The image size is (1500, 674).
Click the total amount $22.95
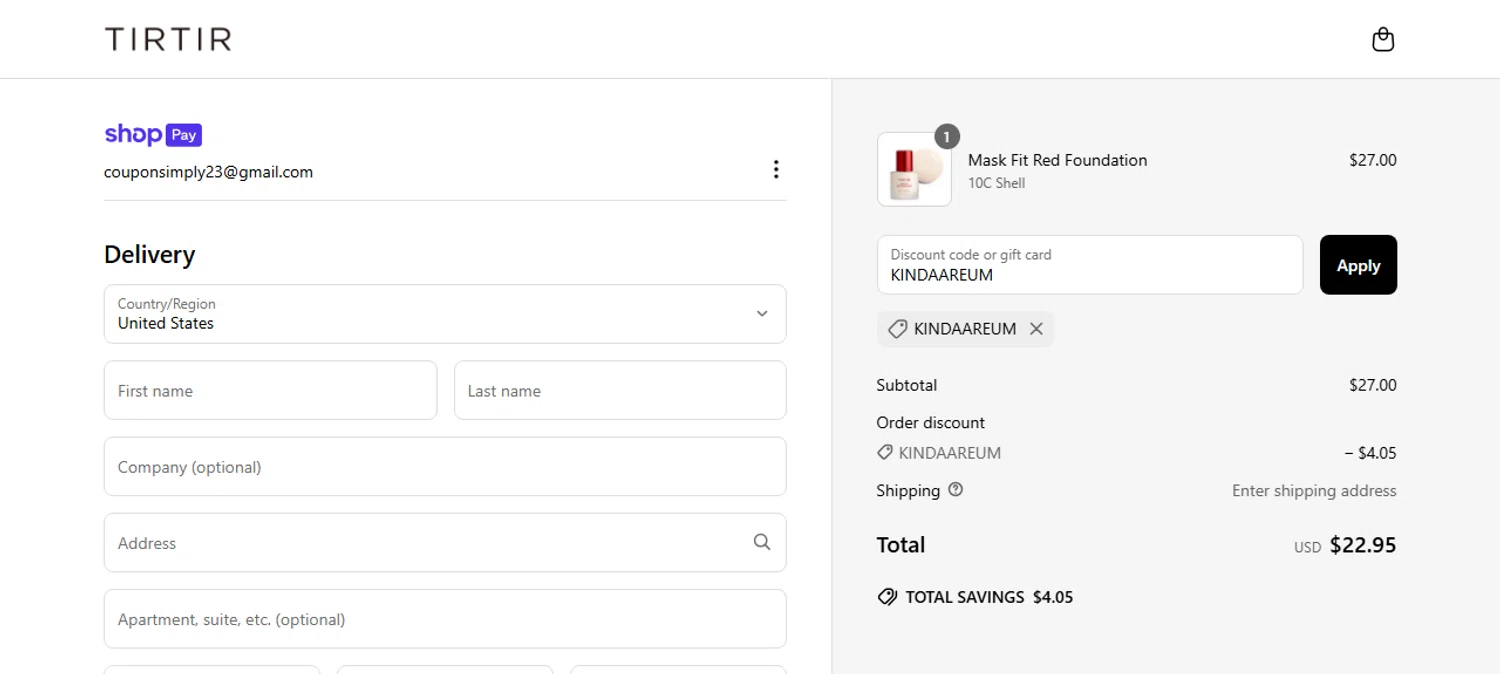[x=1363, y=545]
